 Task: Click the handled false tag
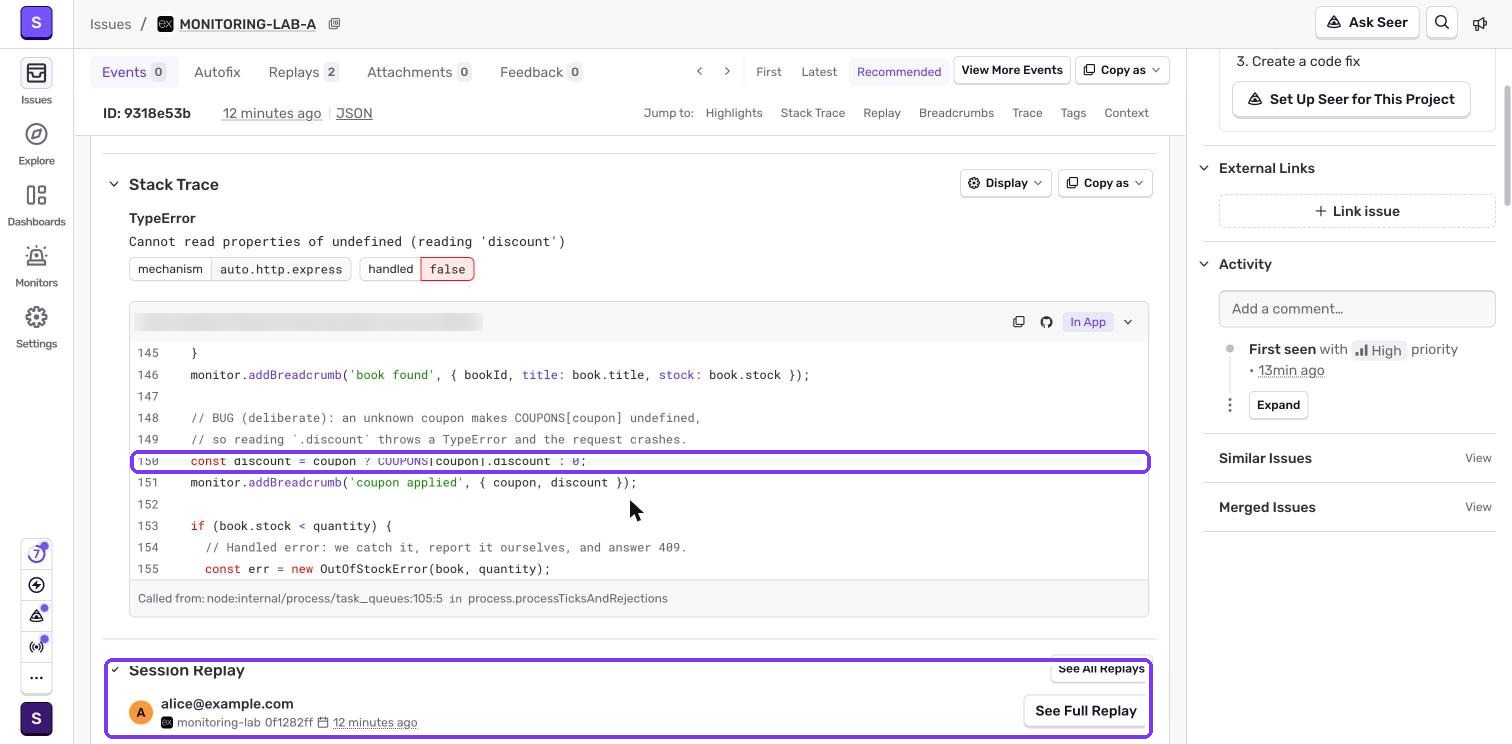pos(417,269)
